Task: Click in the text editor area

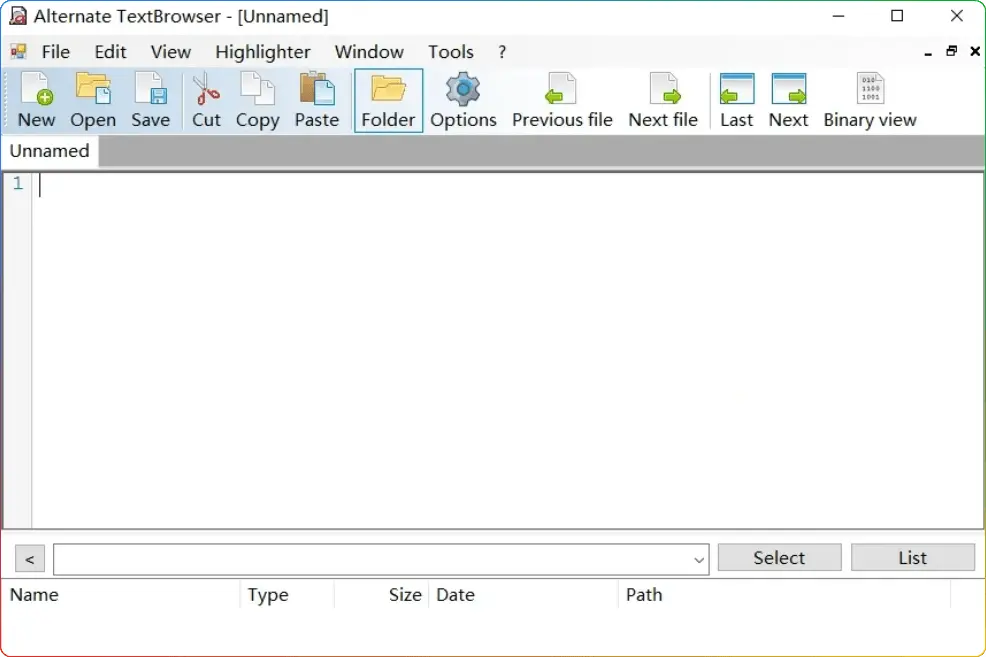Action: point(507,351)
